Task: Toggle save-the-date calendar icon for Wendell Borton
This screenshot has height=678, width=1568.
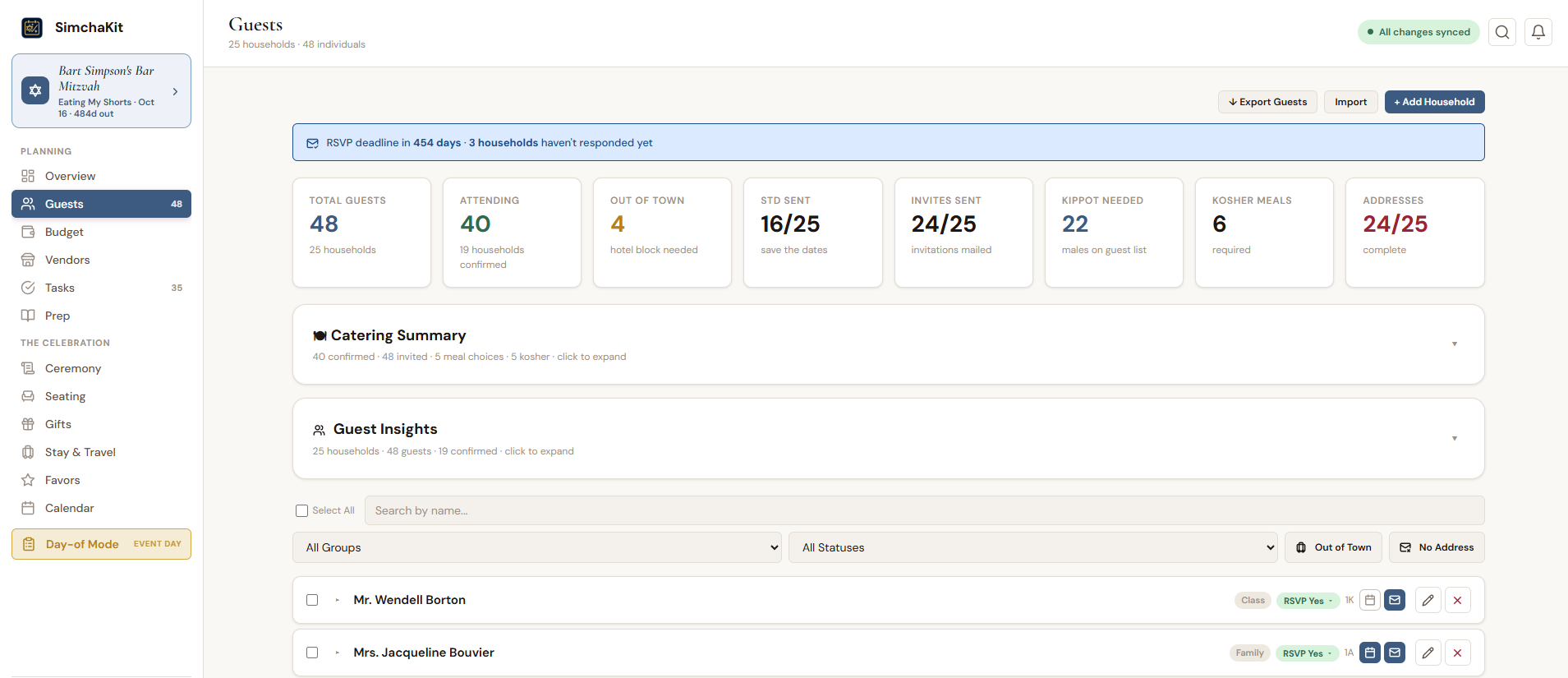Action: [x=1370, y=600]
